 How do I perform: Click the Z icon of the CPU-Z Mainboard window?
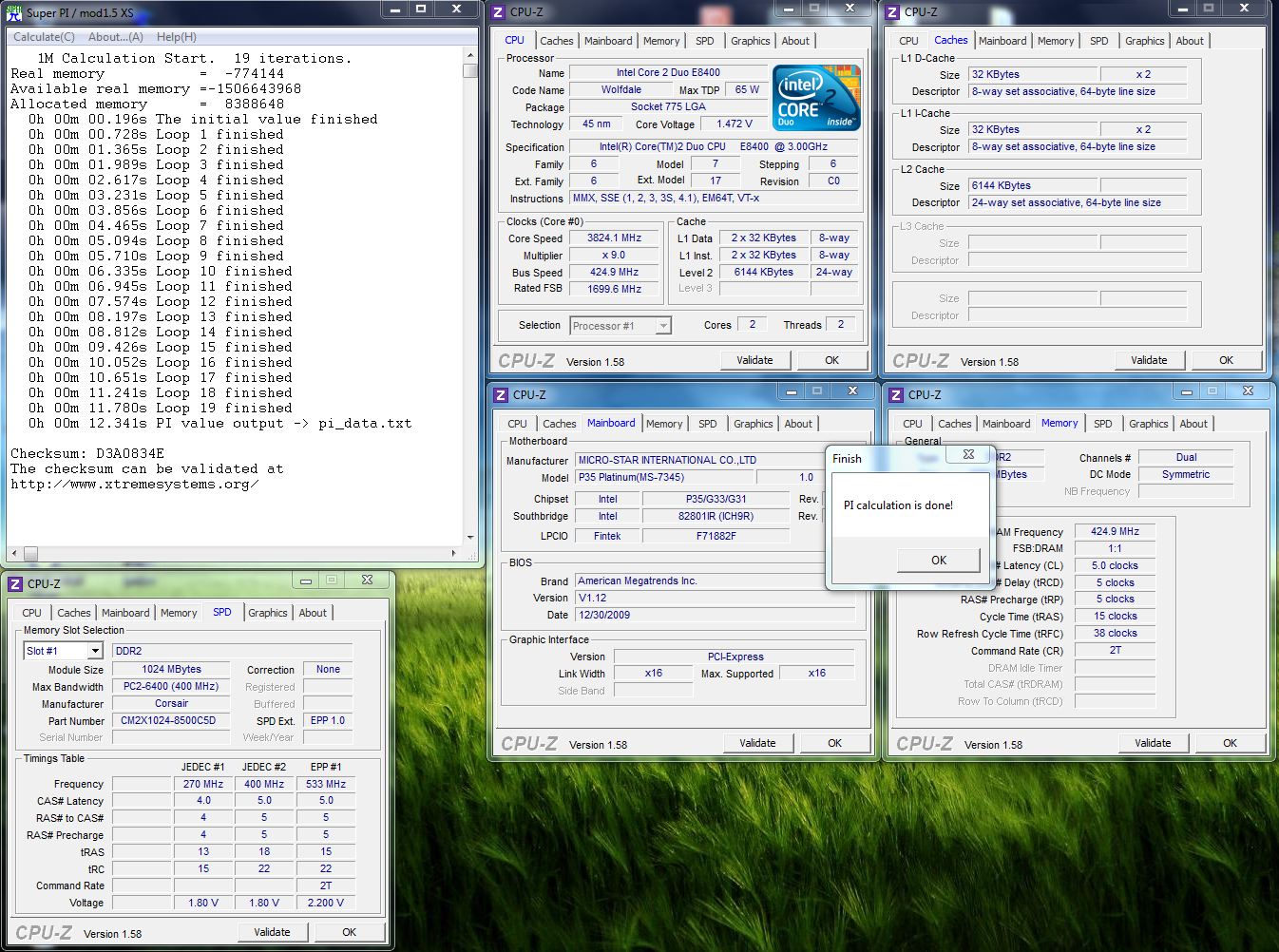[x=501, y=395]
